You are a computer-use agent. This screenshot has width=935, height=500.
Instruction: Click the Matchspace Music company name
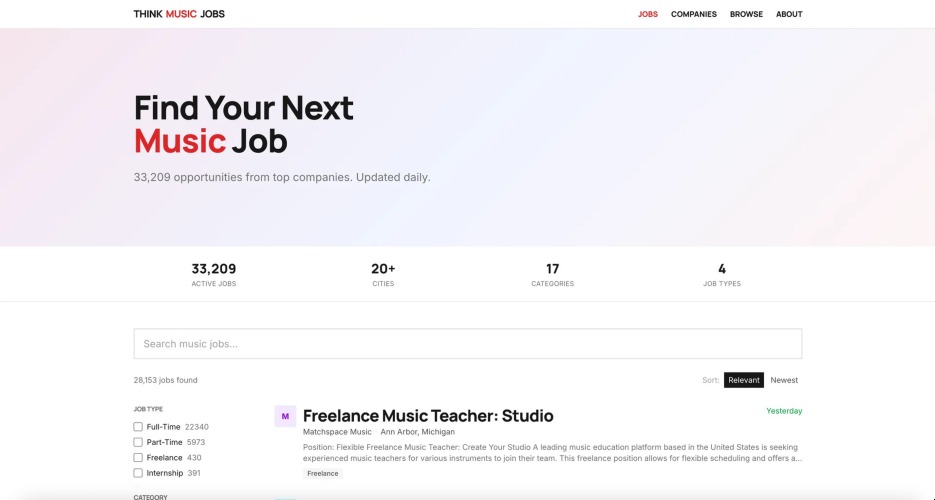click(337, 432)
